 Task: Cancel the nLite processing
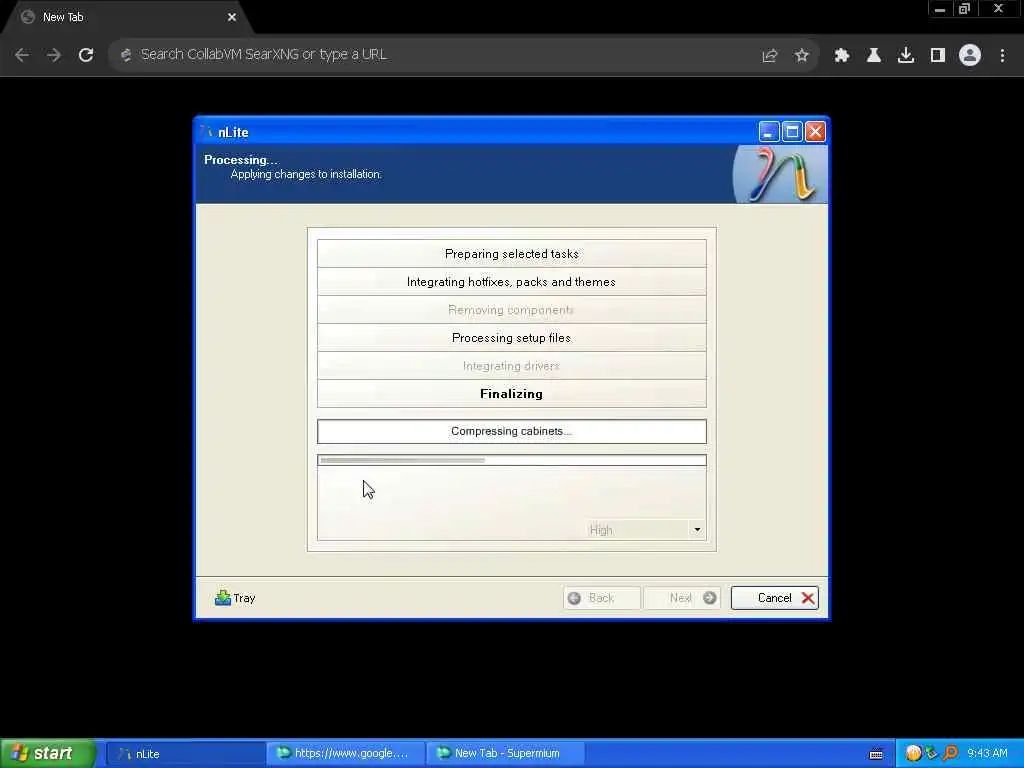tap(775, 598)
